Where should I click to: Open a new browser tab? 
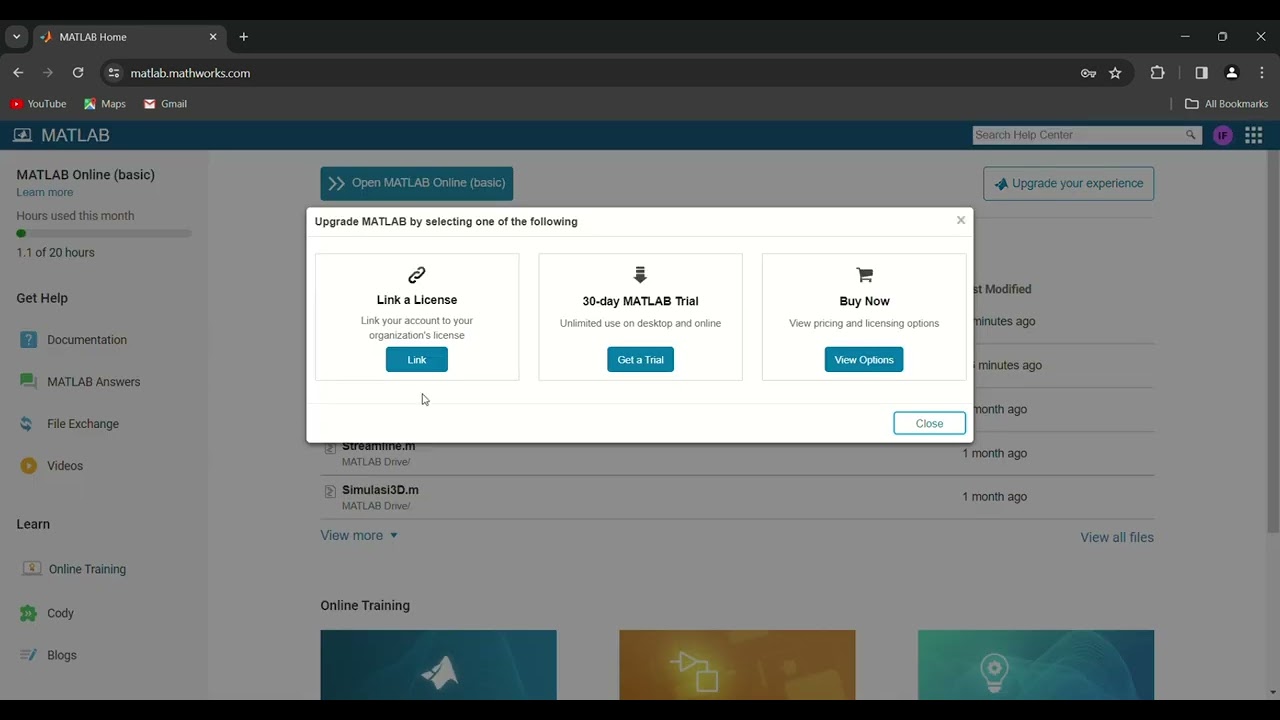pyautogui.click(x=243, y=37)
